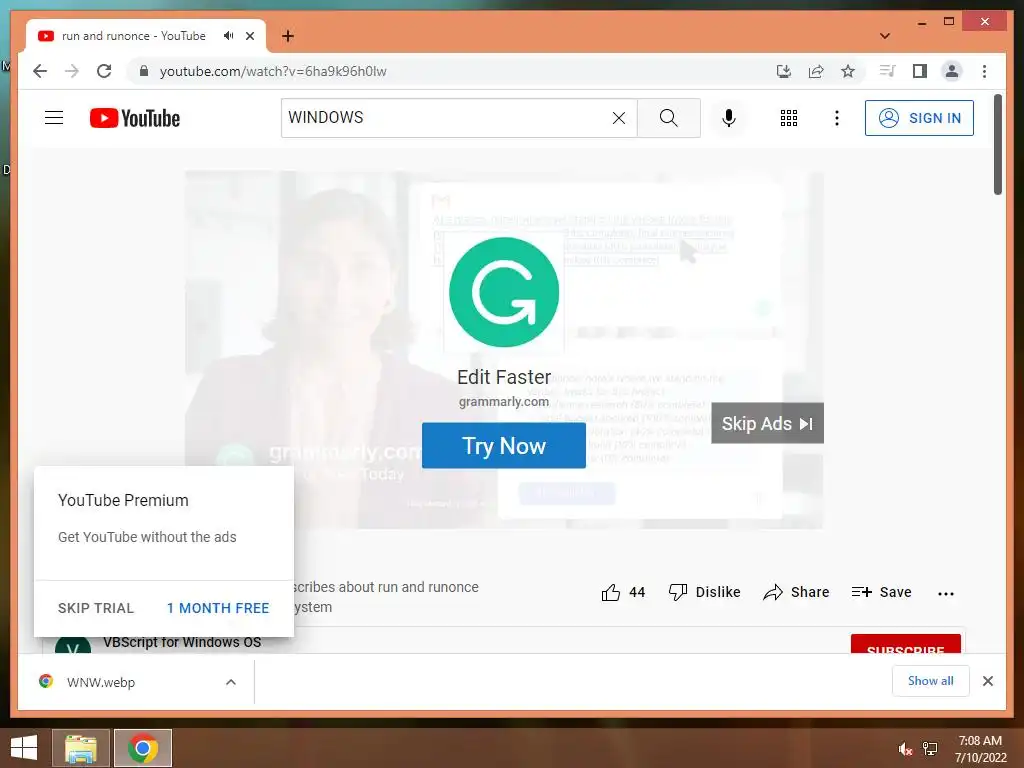This screenshot has width=1024, height=768.
Task: Open VBScript for Windows OS channel
Action: [x=182, y=643]
